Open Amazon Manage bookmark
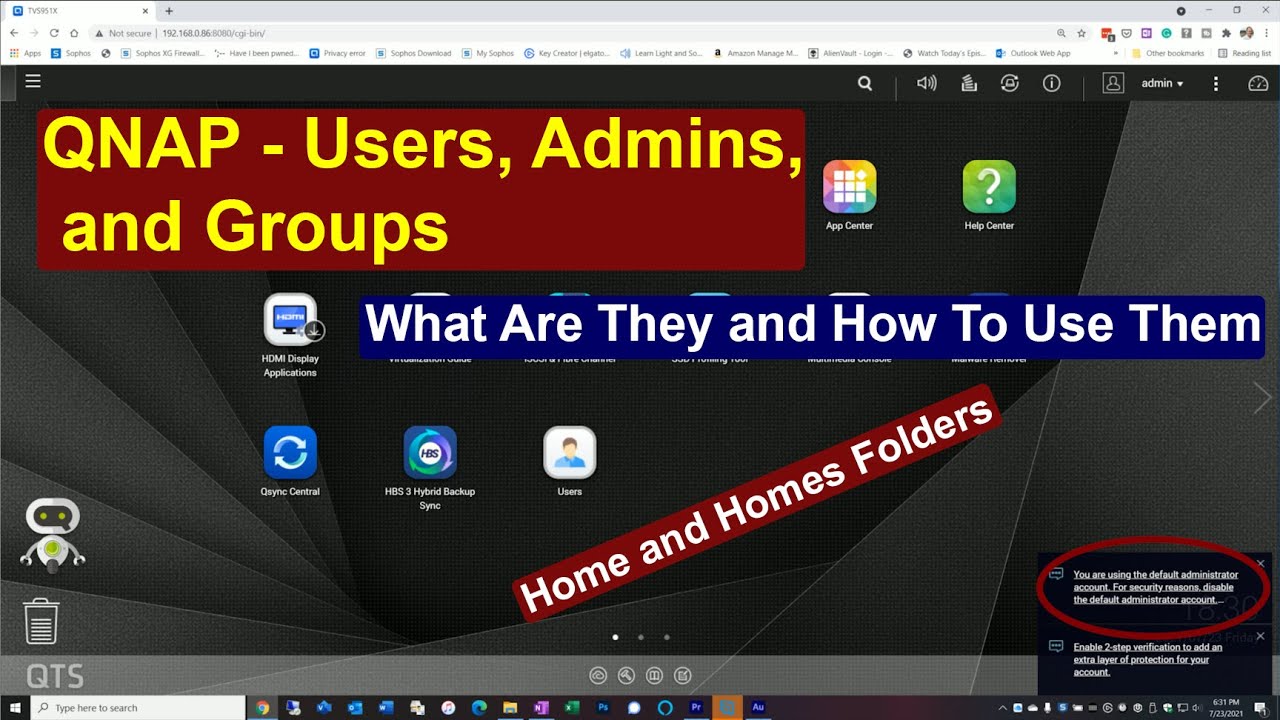1280x720 pixels. (756, 53)
